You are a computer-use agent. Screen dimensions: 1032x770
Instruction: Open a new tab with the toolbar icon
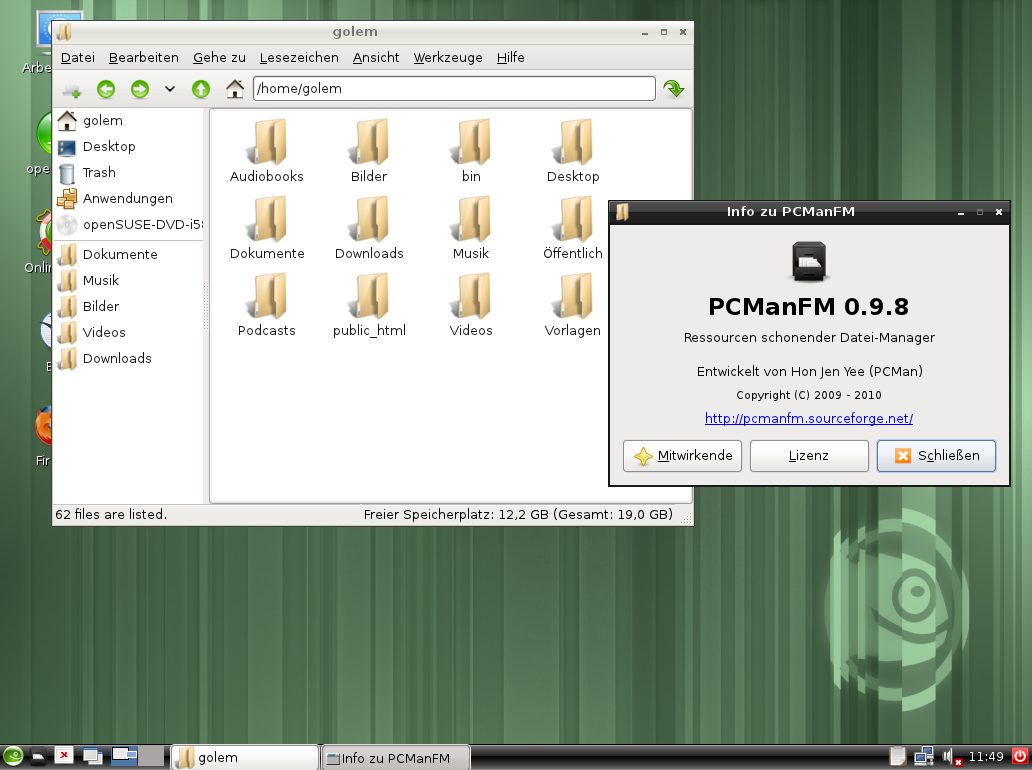click(x=70, y=89)
